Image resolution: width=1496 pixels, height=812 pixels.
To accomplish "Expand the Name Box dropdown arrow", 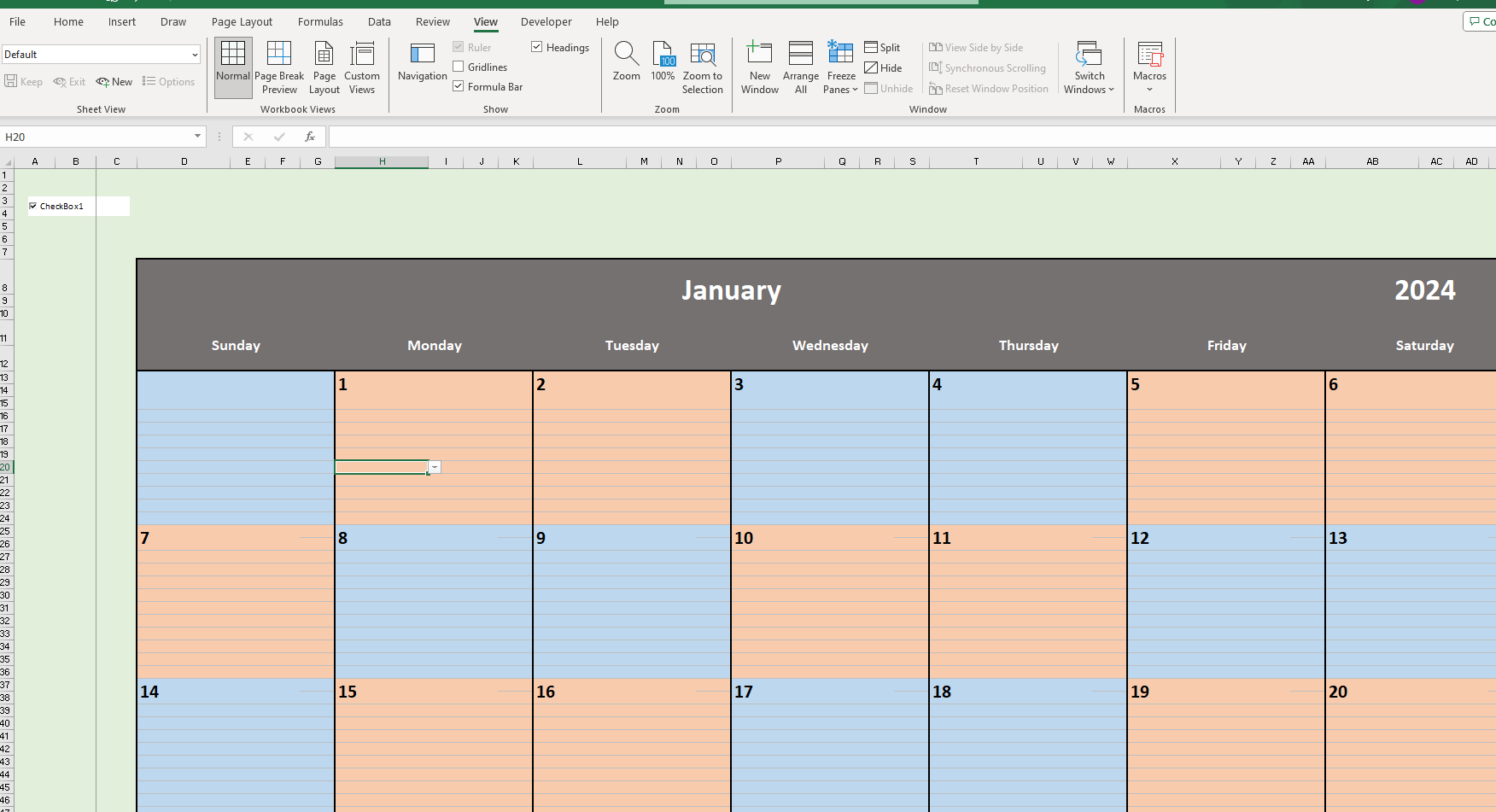I will (198, 137).
